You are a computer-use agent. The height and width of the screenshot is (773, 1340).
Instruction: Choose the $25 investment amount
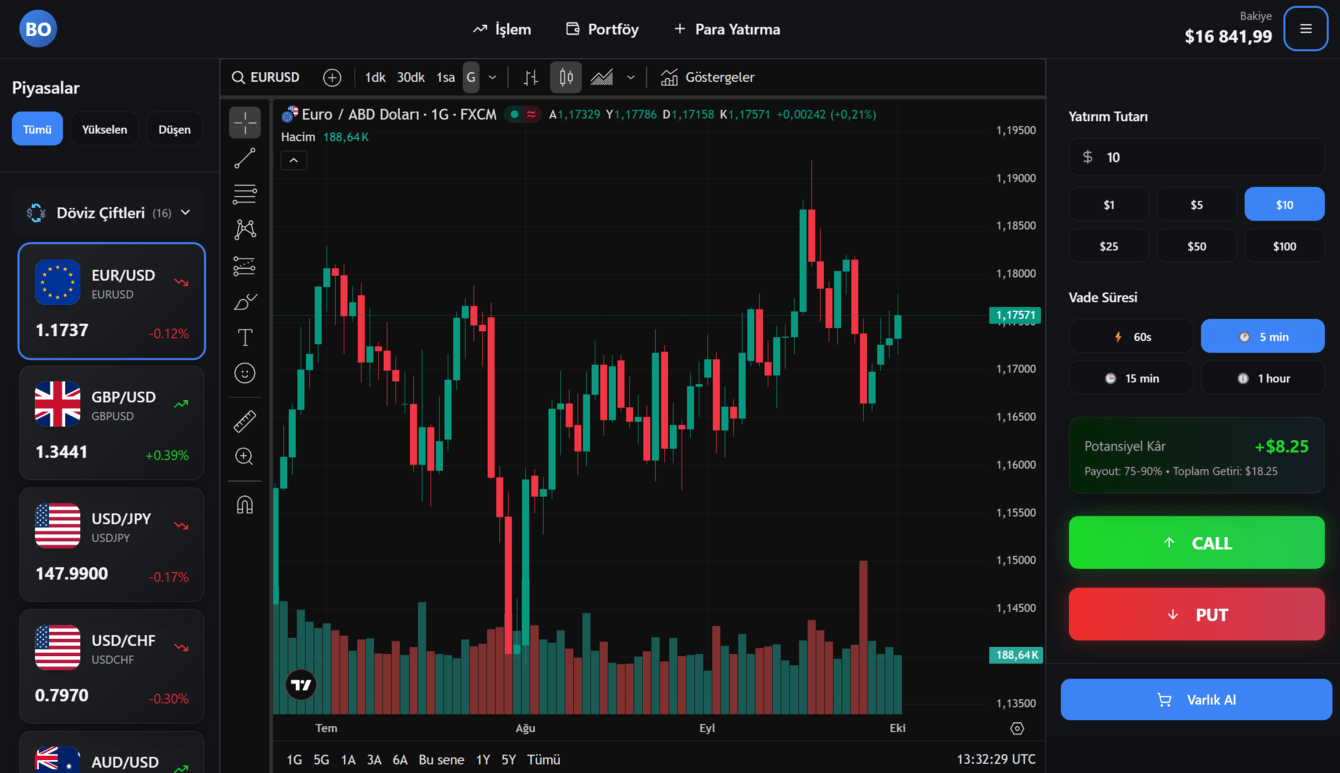1108,246
